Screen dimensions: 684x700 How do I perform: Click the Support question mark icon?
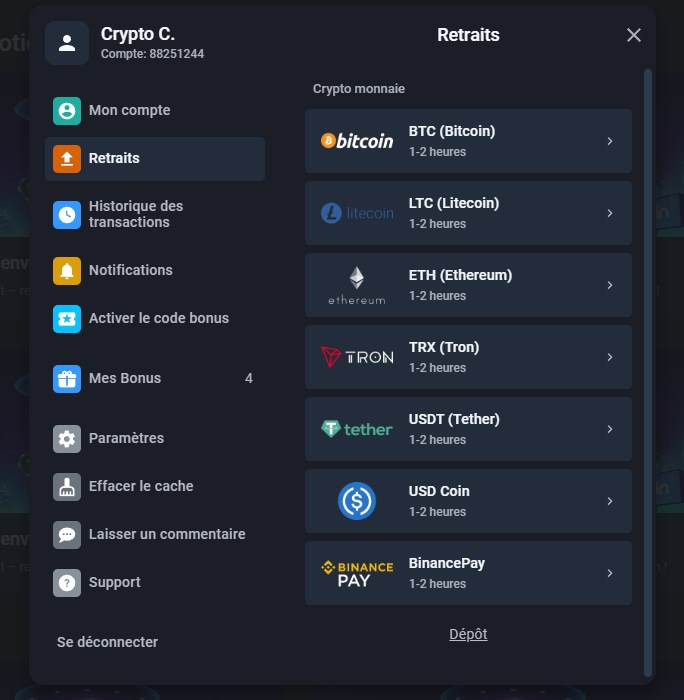pyautogui.click(x=67, y=583)
